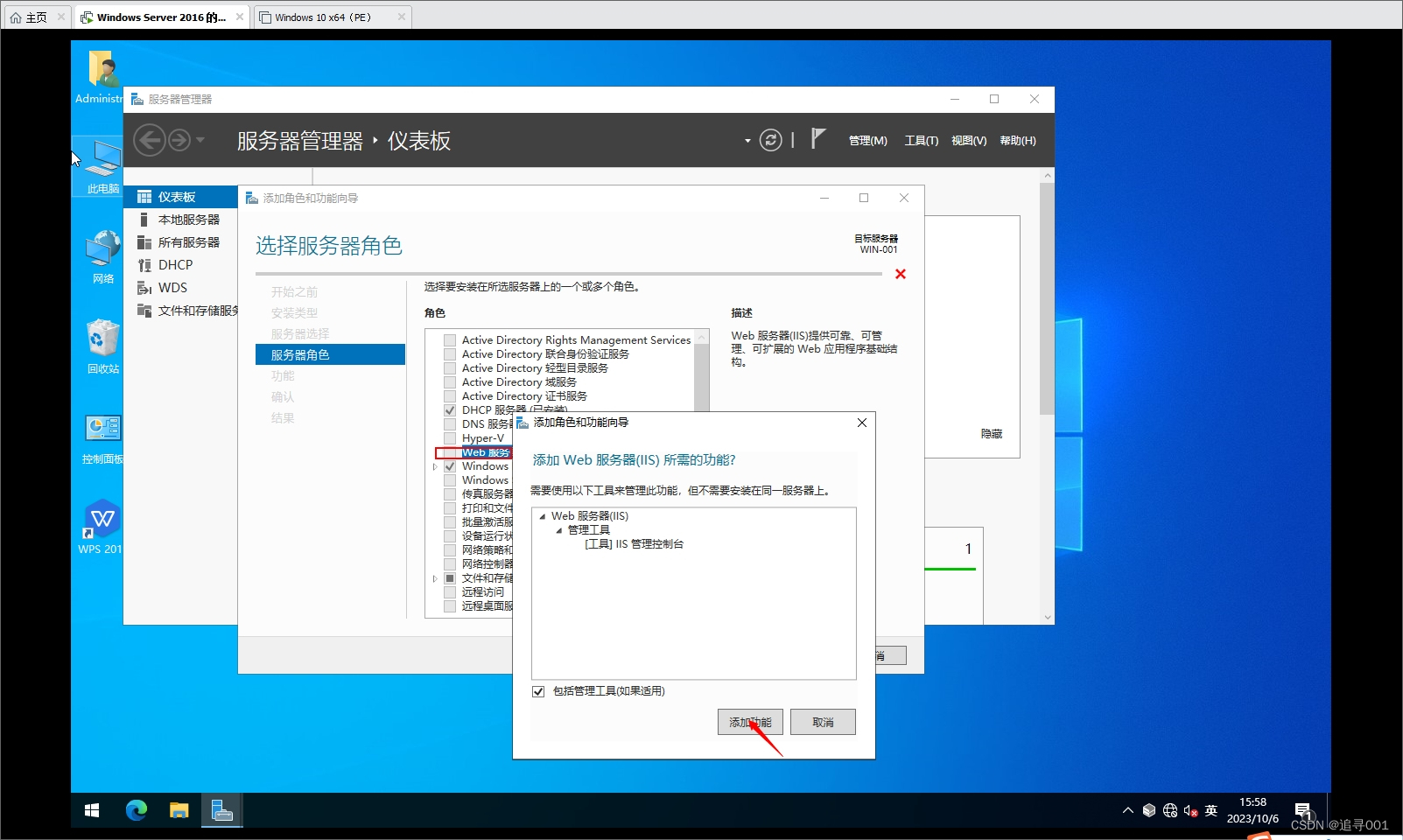Click Server Manager taskbar icon
Viewport: 1403px width, 840px height.
tap(222, 810)
